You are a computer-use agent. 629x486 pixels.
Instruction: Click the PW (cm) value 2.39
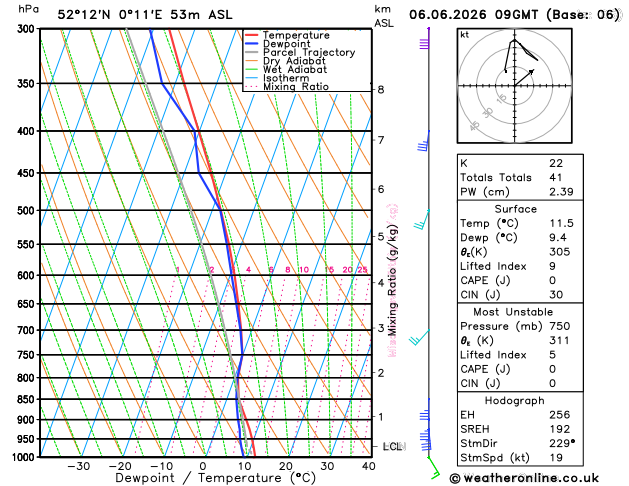coord(561,192)
